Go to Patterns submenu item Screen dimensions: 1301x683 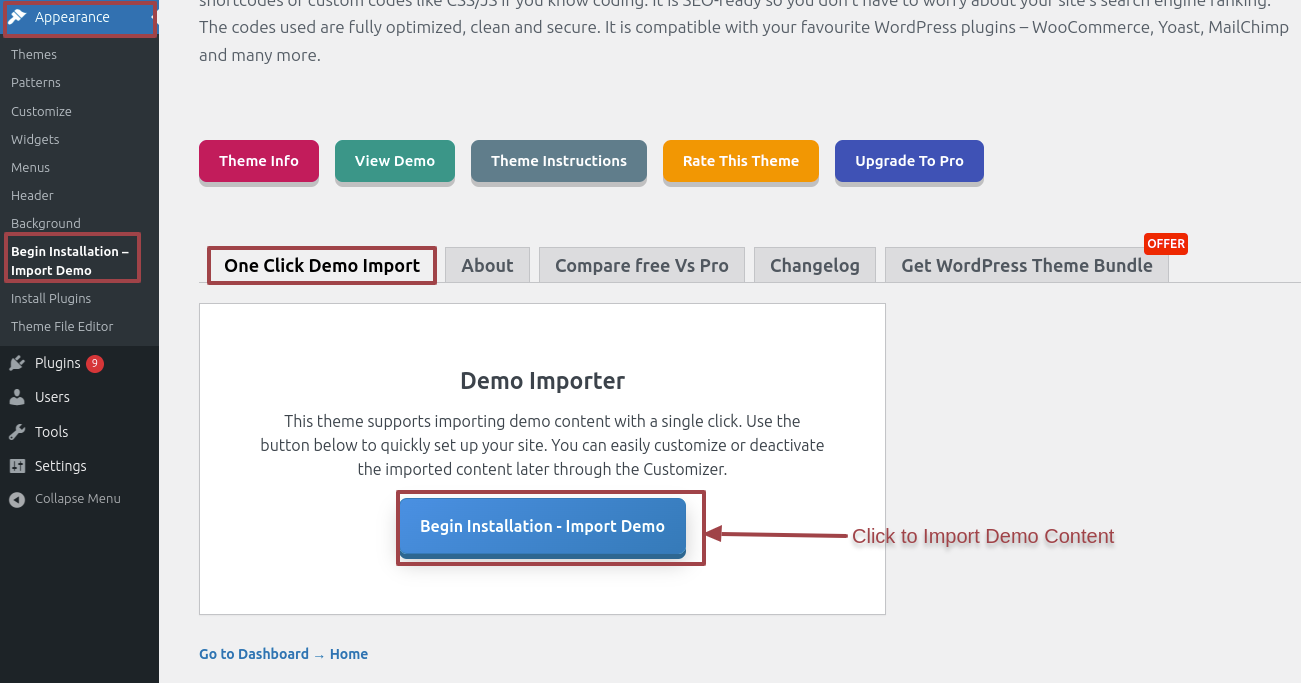36,83
